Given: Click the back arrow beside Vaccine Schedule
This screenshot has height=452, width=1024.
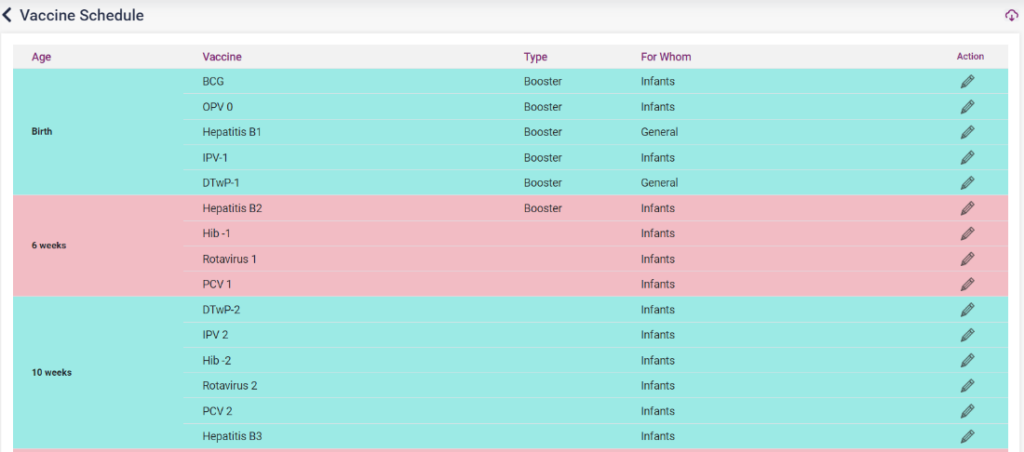Looking at the screenshot, I should click(x=8, y=16).
